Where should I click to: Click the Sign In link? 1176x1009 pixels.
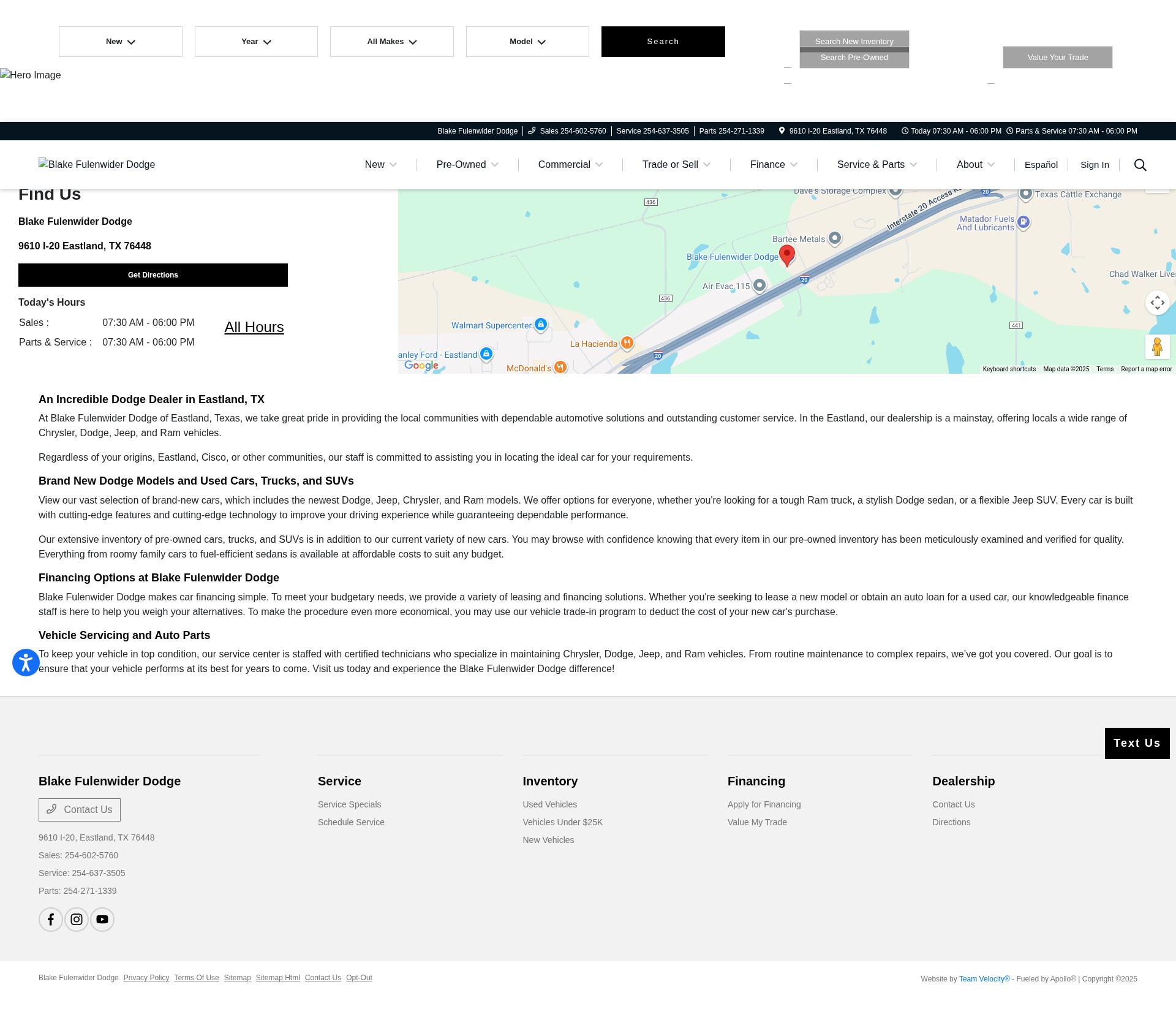(x=1095, y=165)
